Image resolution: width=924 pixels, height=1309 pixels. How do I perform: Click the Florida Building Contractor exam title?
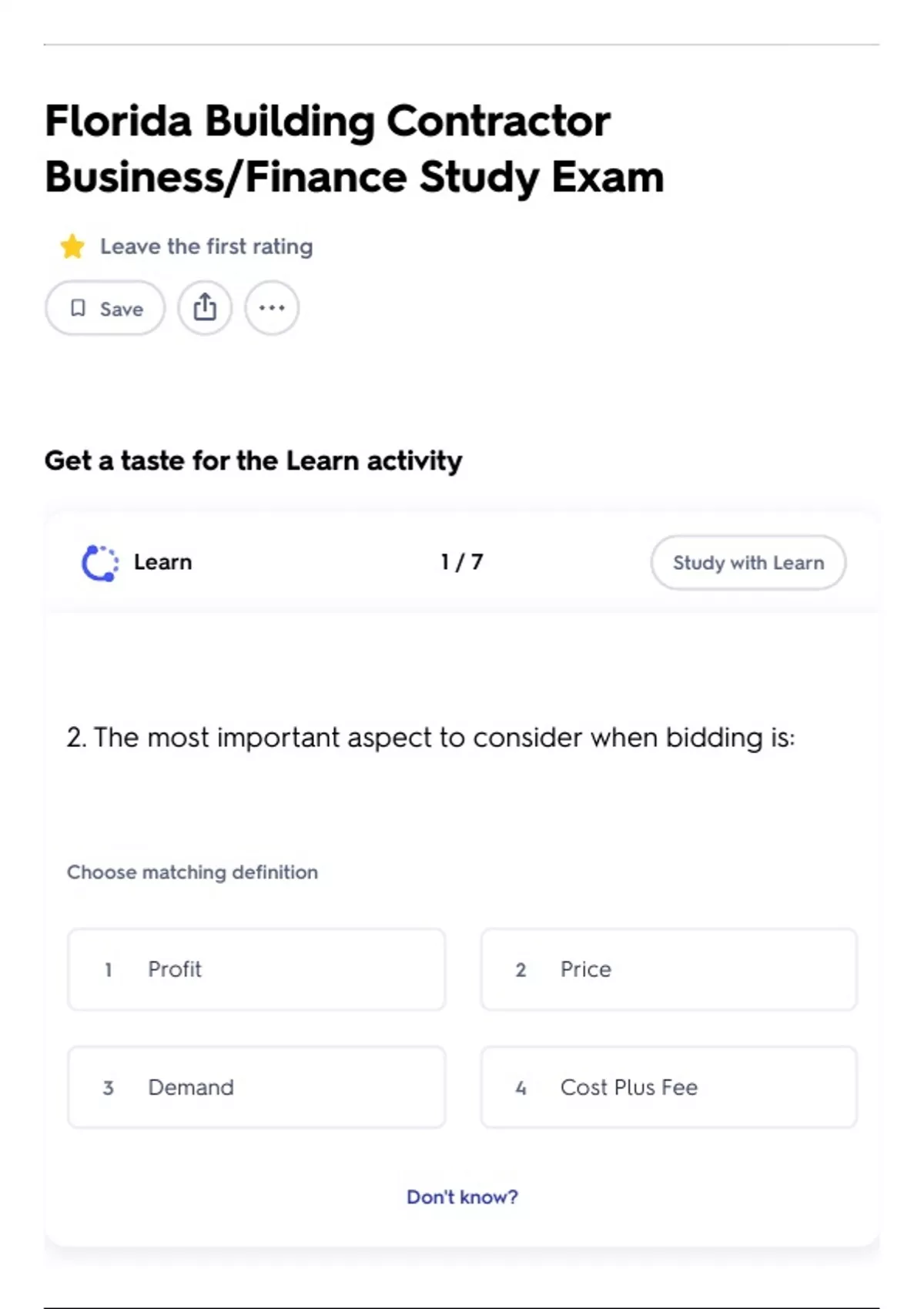pos(354,149)
